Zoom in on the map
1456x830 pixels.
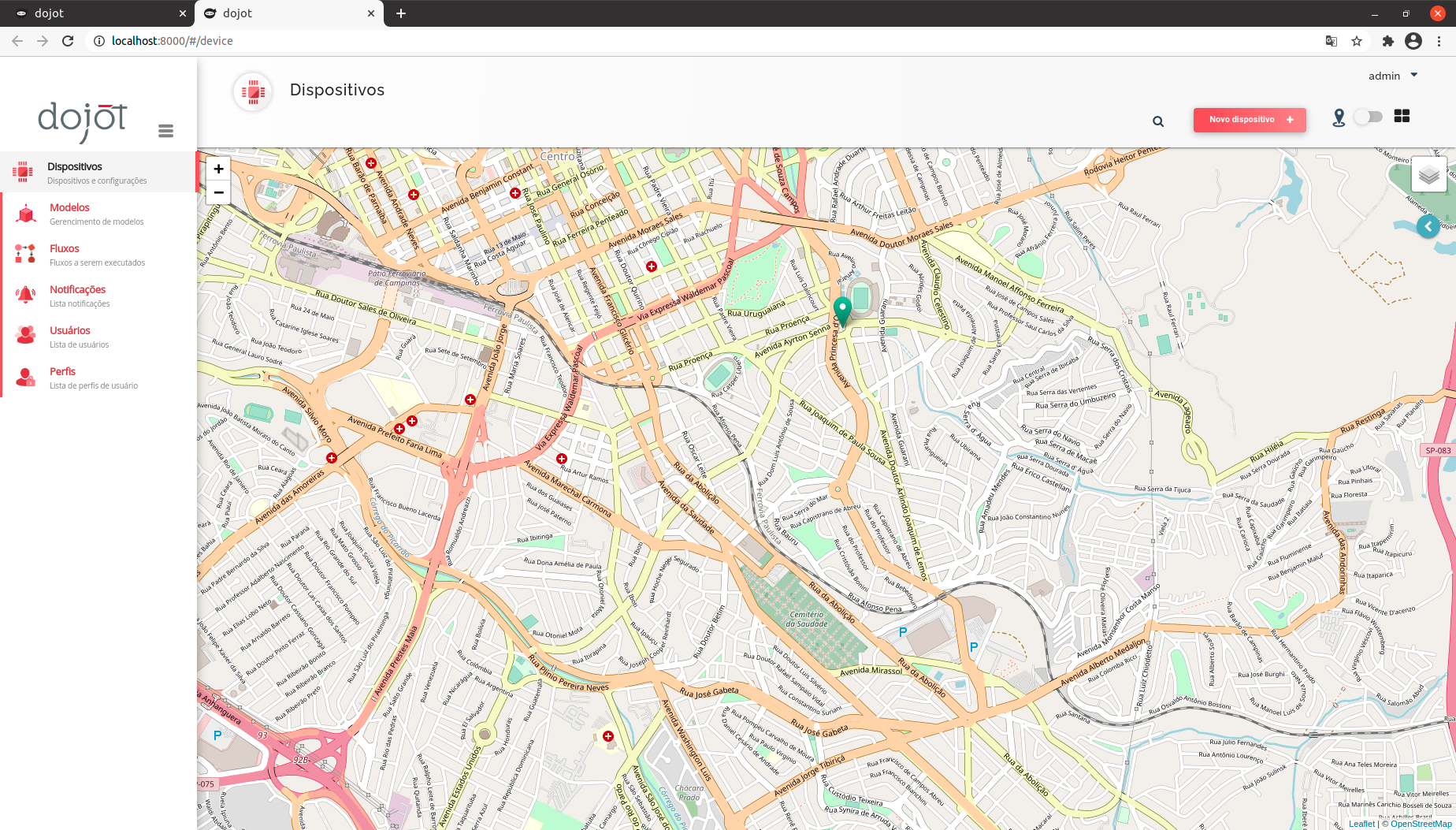218,169
